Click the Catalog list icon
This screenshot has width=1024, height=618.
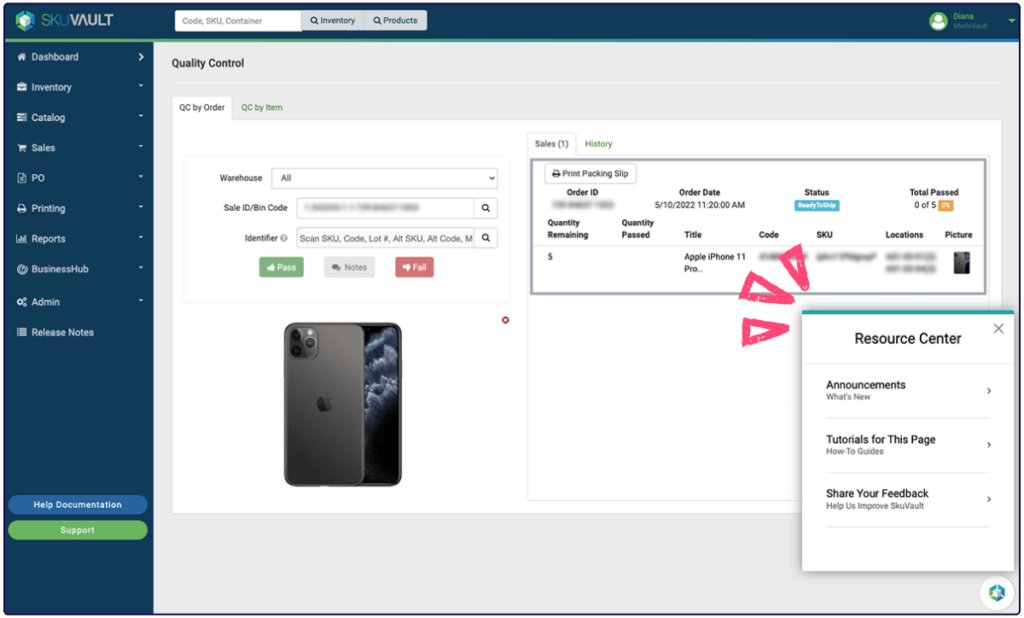pyautogui.click(x=22, y=118)
